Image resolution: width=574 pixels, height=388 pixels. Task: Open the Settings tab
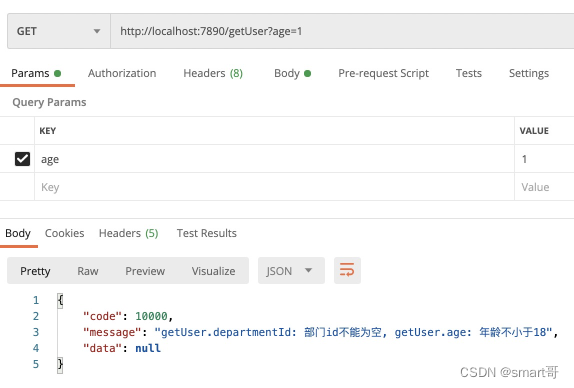pyautogui.click(x=529, y=73)
